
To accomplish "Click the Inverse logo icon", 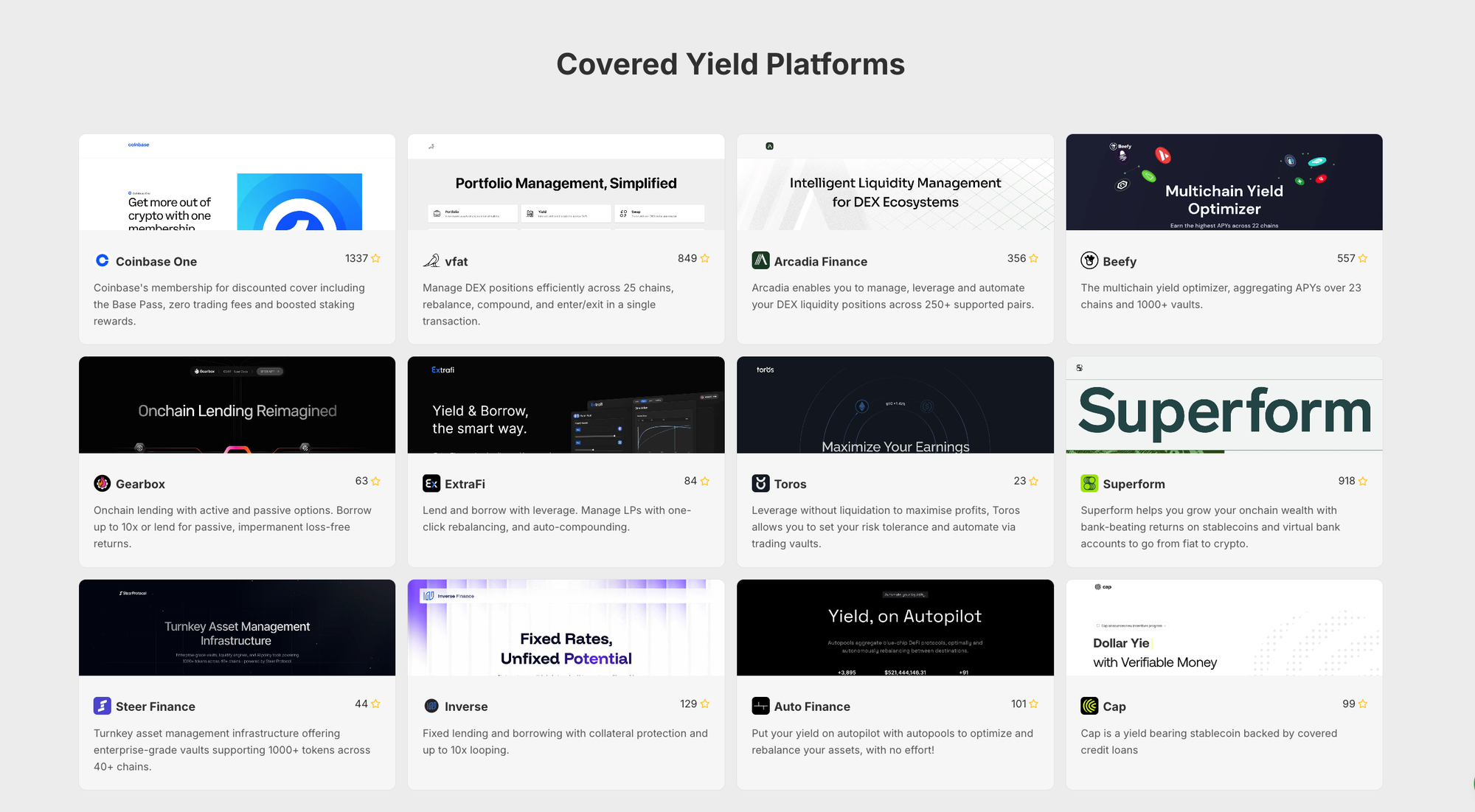I will click(x=431, y=706).
